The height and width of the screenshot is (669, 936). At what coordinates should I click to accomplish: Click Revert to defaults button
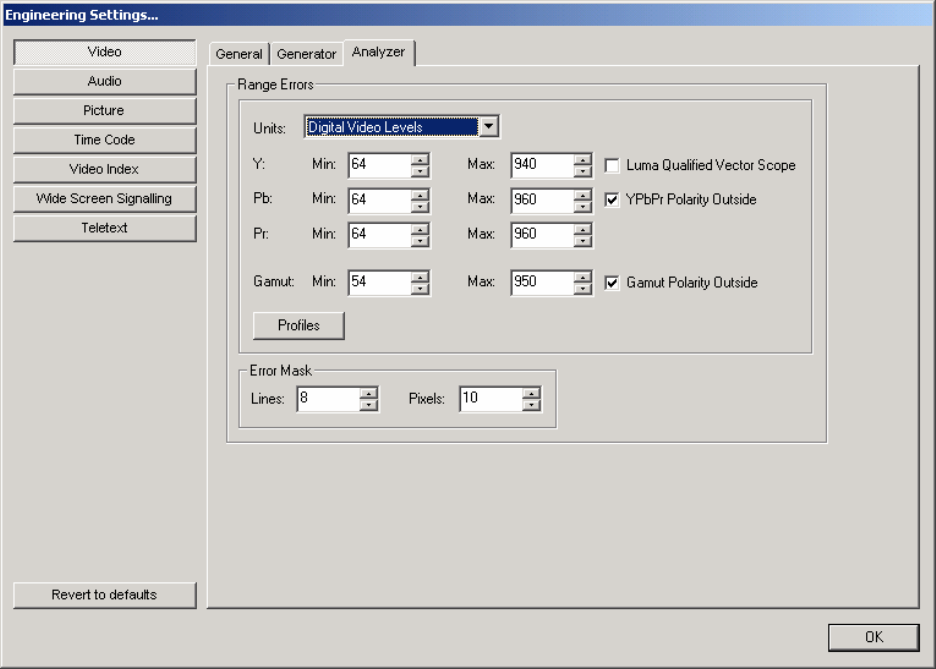(x=104, y=595)
